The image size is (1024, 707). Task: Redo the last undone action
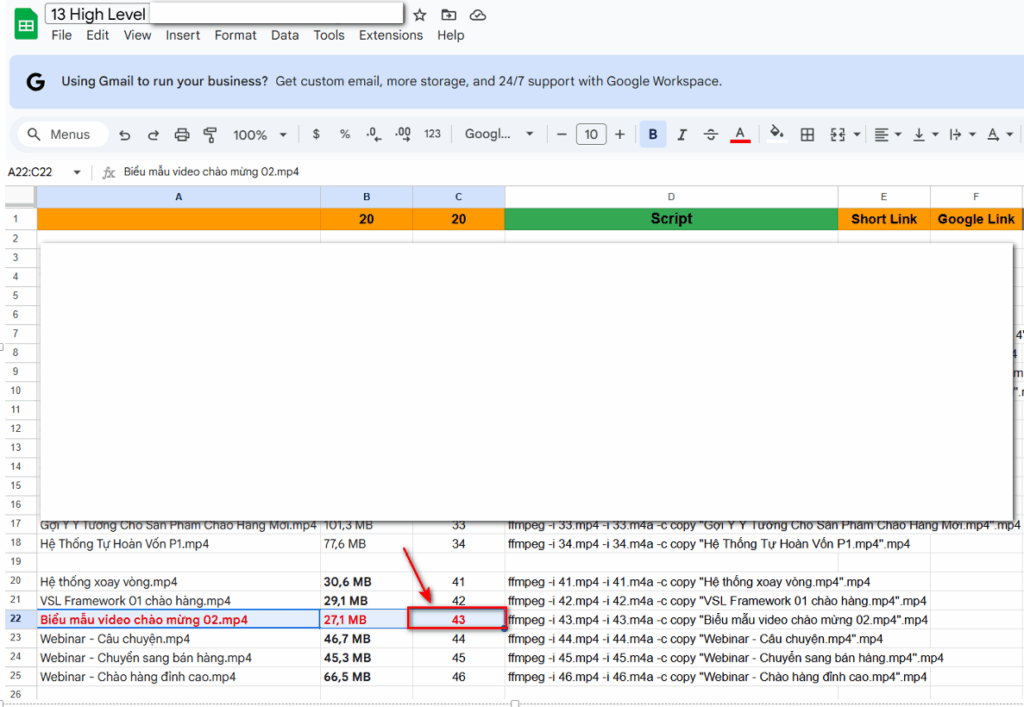click(153, 134)
